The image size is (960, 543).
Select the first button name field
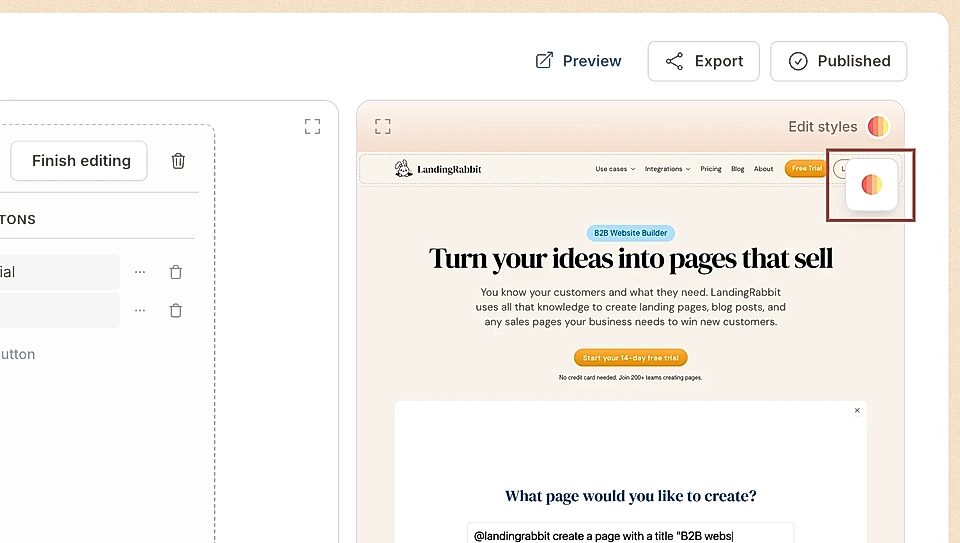pyautogui.click(x=59, y=272)
